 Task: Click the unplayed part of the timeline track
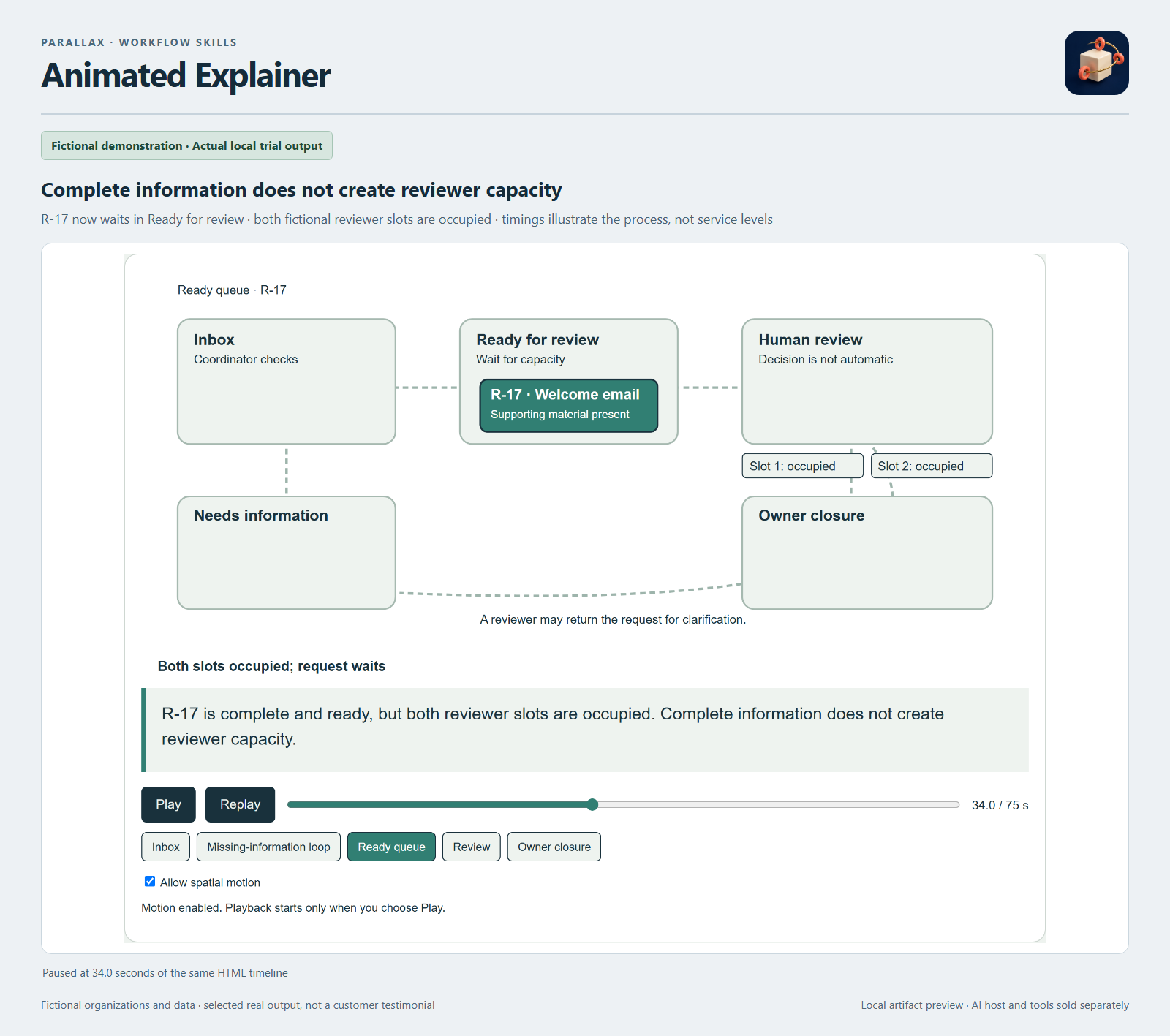tap(779, 804)
